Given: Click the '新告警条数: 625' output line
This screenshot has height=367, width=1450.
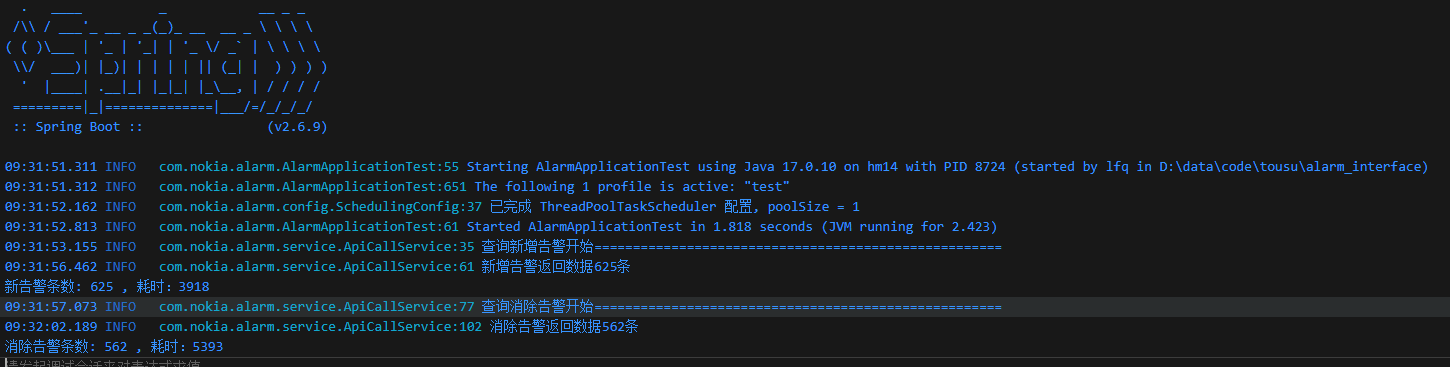Looking at the screenshot, I should tap(107, 287).
